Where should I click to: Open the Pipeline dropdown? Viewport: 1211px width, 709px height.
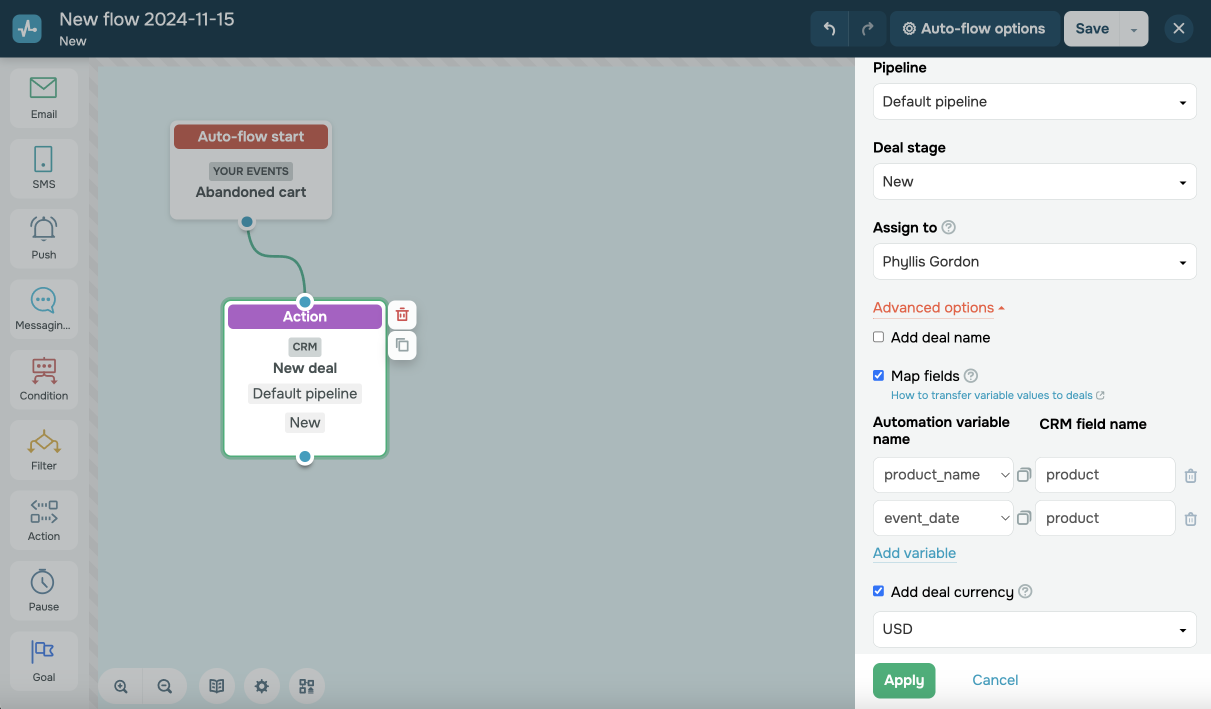[x=1034, y=102]
